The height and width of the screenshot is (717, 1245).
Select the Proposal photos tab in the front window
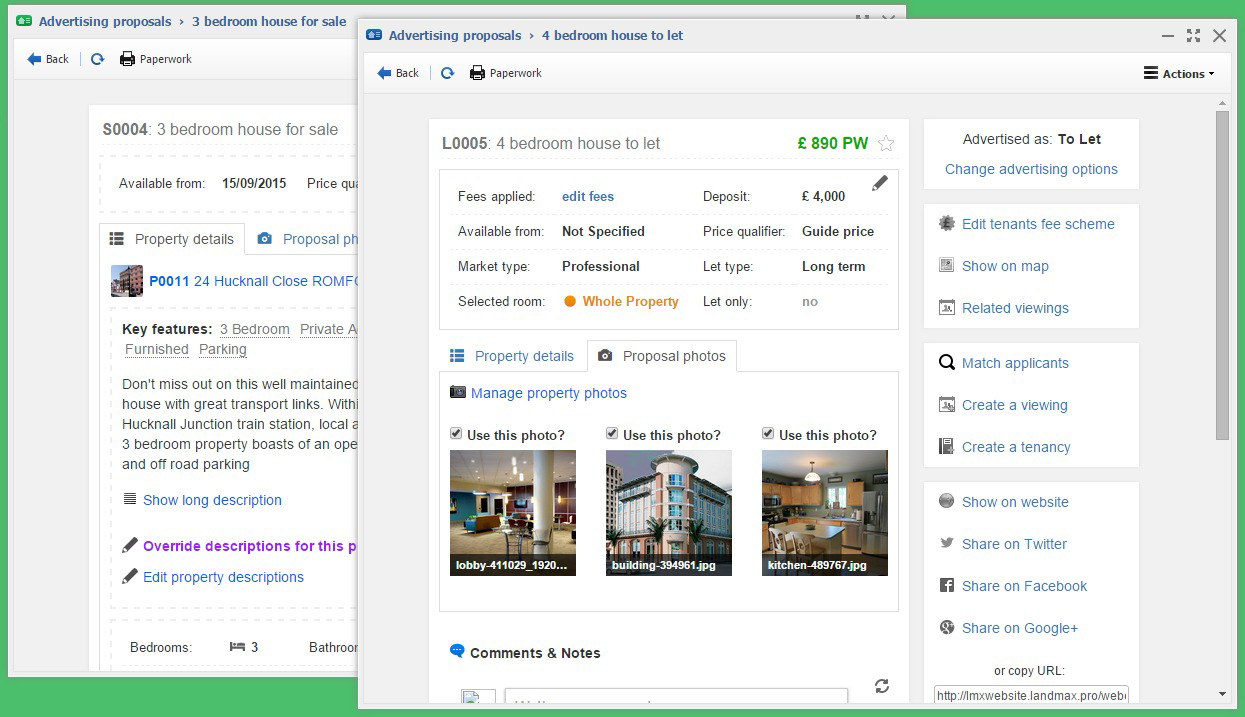pos(662,356)
